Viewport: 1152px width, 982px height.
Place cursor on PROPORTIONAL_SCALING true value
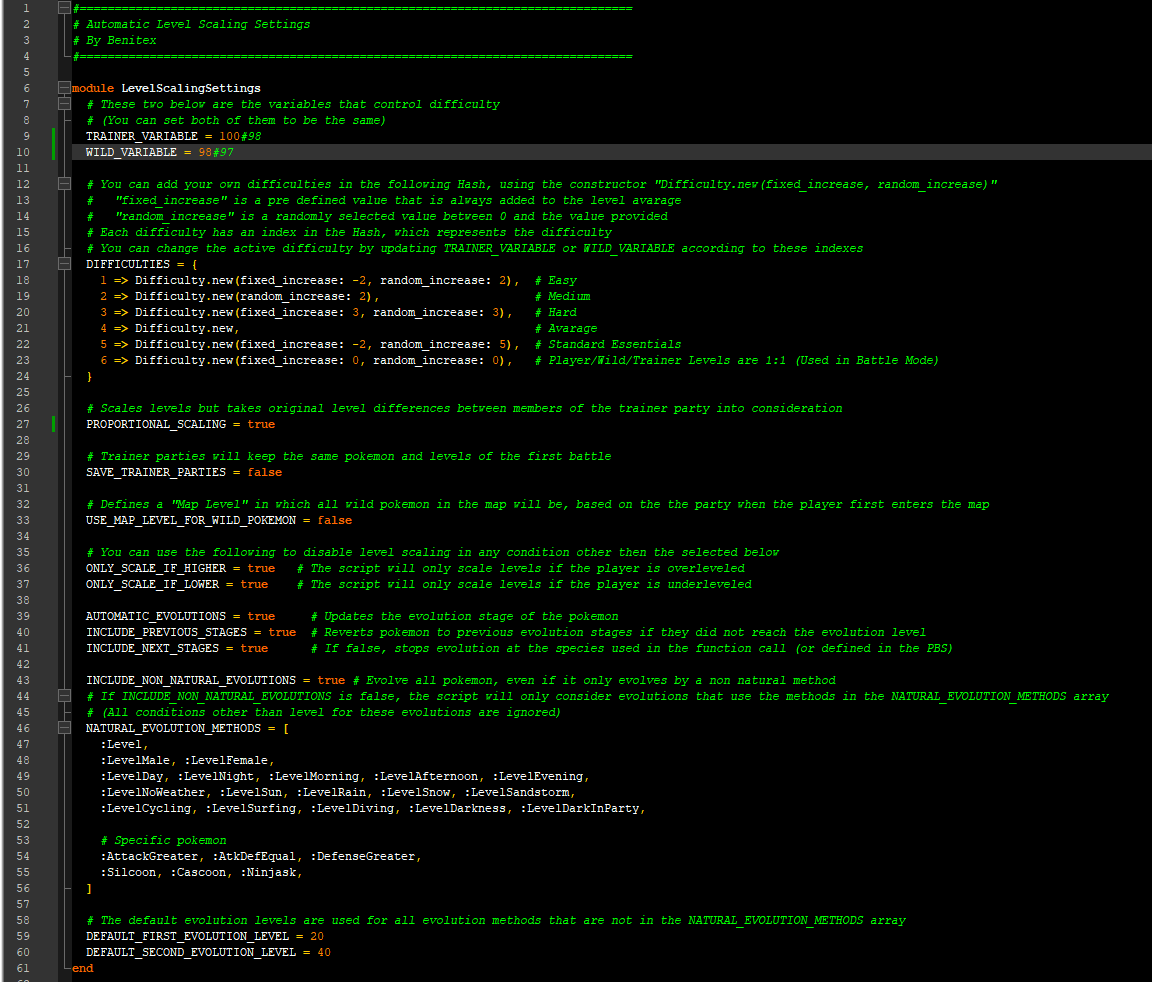click(x=261, y=424)
